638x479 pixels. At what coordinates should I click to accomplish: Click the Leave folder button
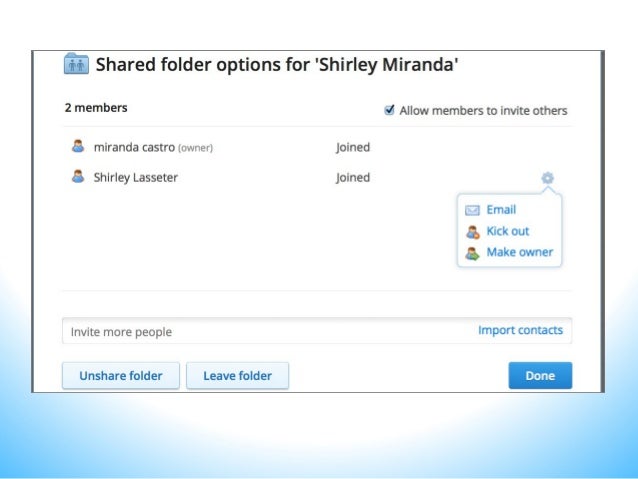[x=238, y=376]
